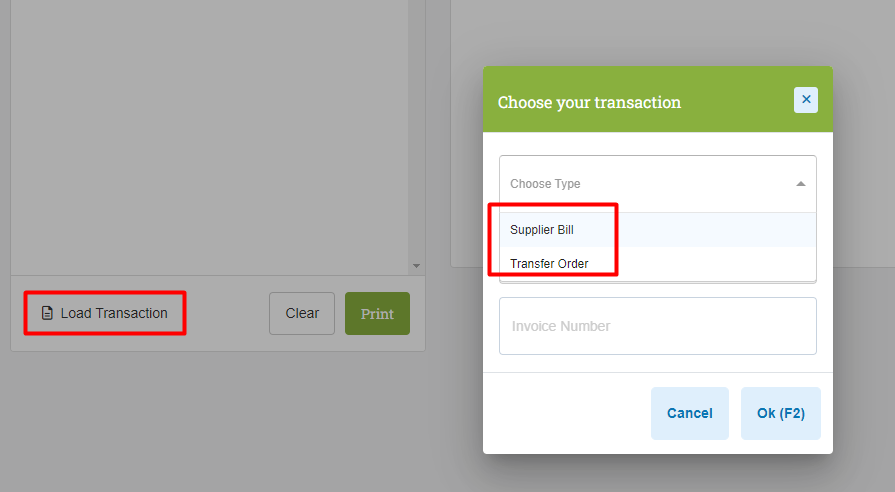Click the document icon beside Load Transaction

click(47, 313)
